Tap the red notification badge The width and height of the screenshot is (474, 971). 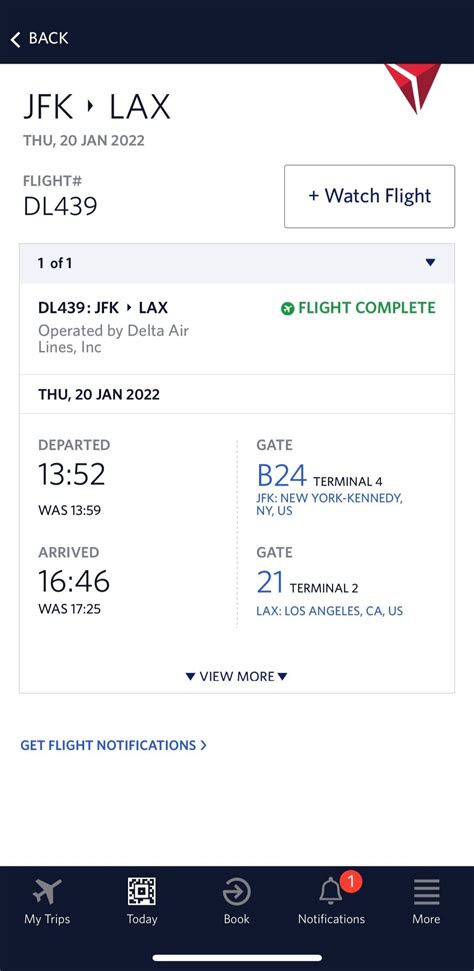351,881
